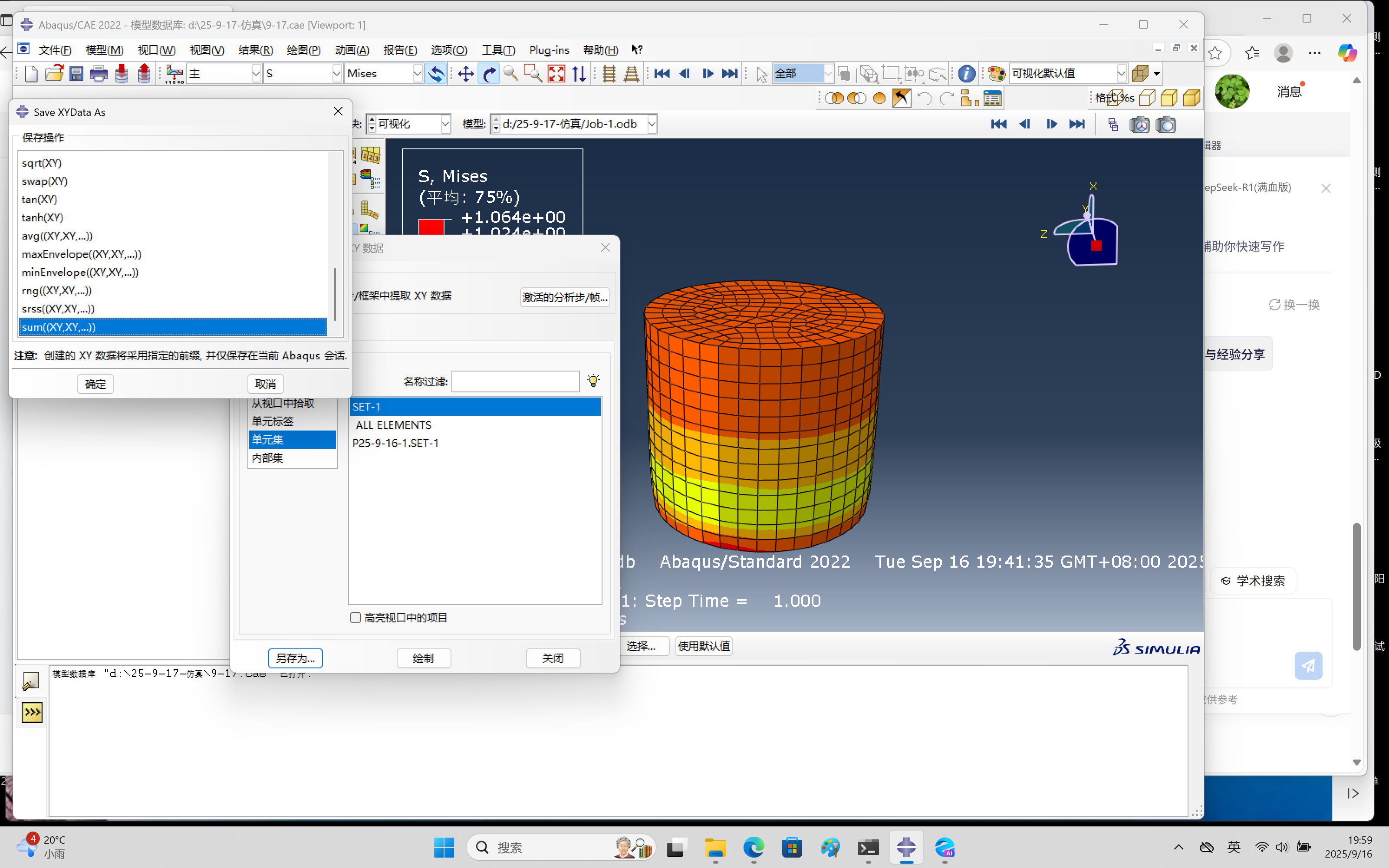
Task: Click the Save XYData operation list scrollbar
Action: tap(335, 294)
